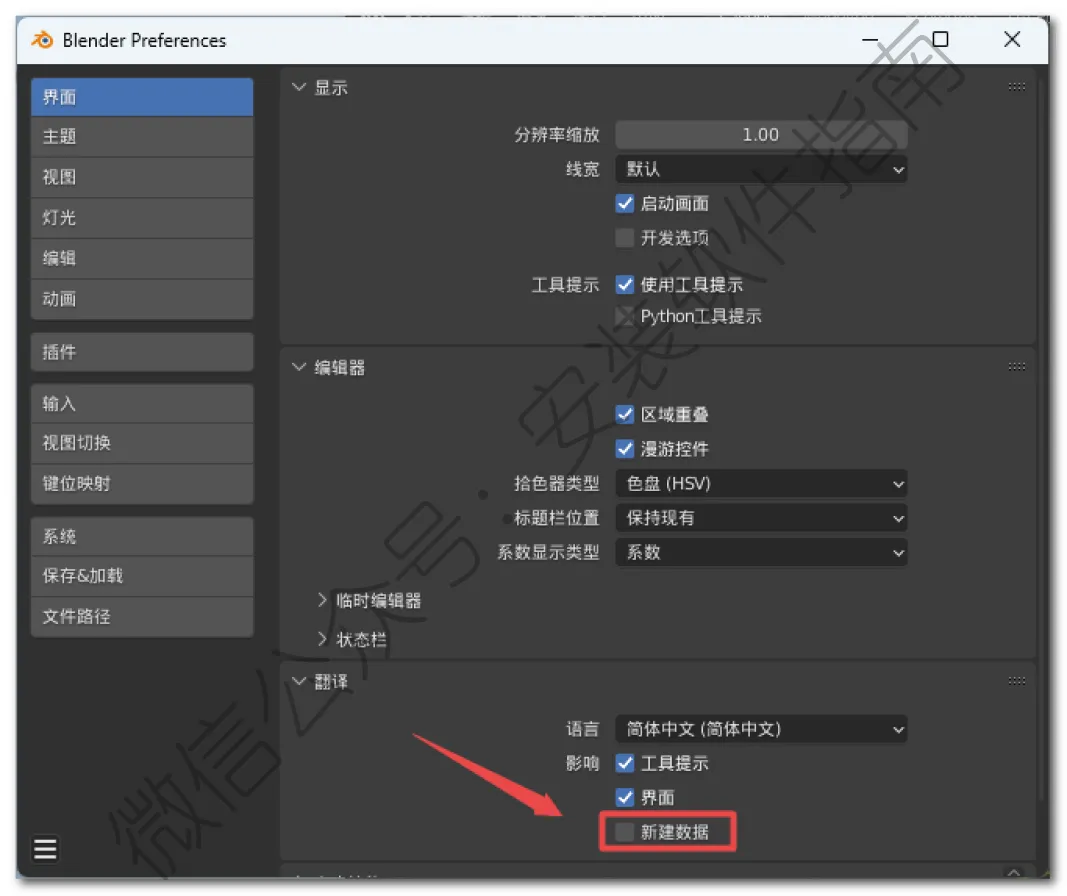Toggle 使用工具提示 checkbox
The width and height of the screenshot is (1067, 896).
(x=625, y=284)
